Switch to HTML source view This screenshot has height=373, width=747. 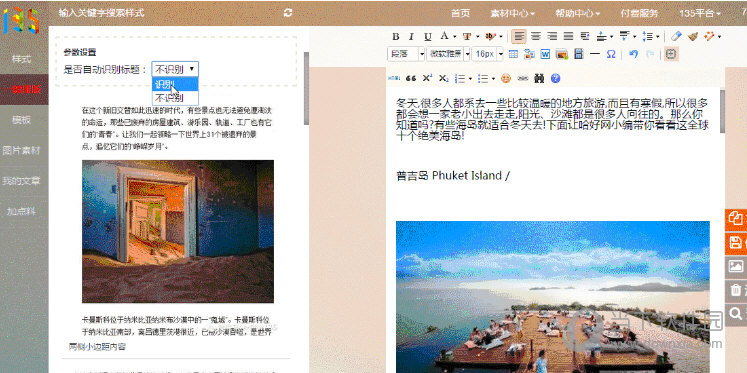(x=394, y=78)
